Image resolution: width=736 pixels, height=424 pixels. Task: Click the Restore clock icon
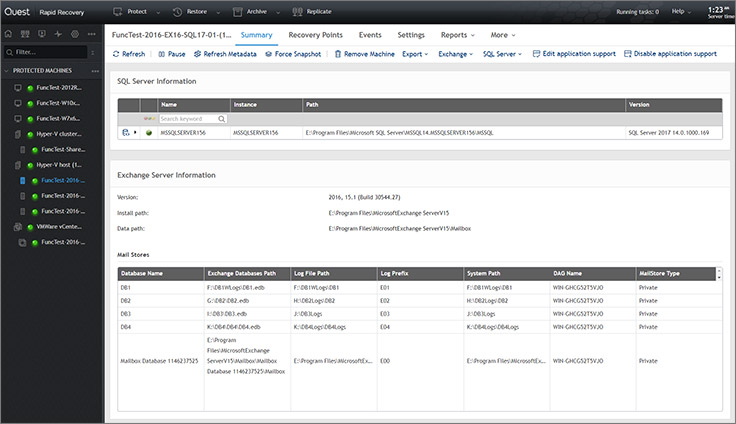(177, 12)
